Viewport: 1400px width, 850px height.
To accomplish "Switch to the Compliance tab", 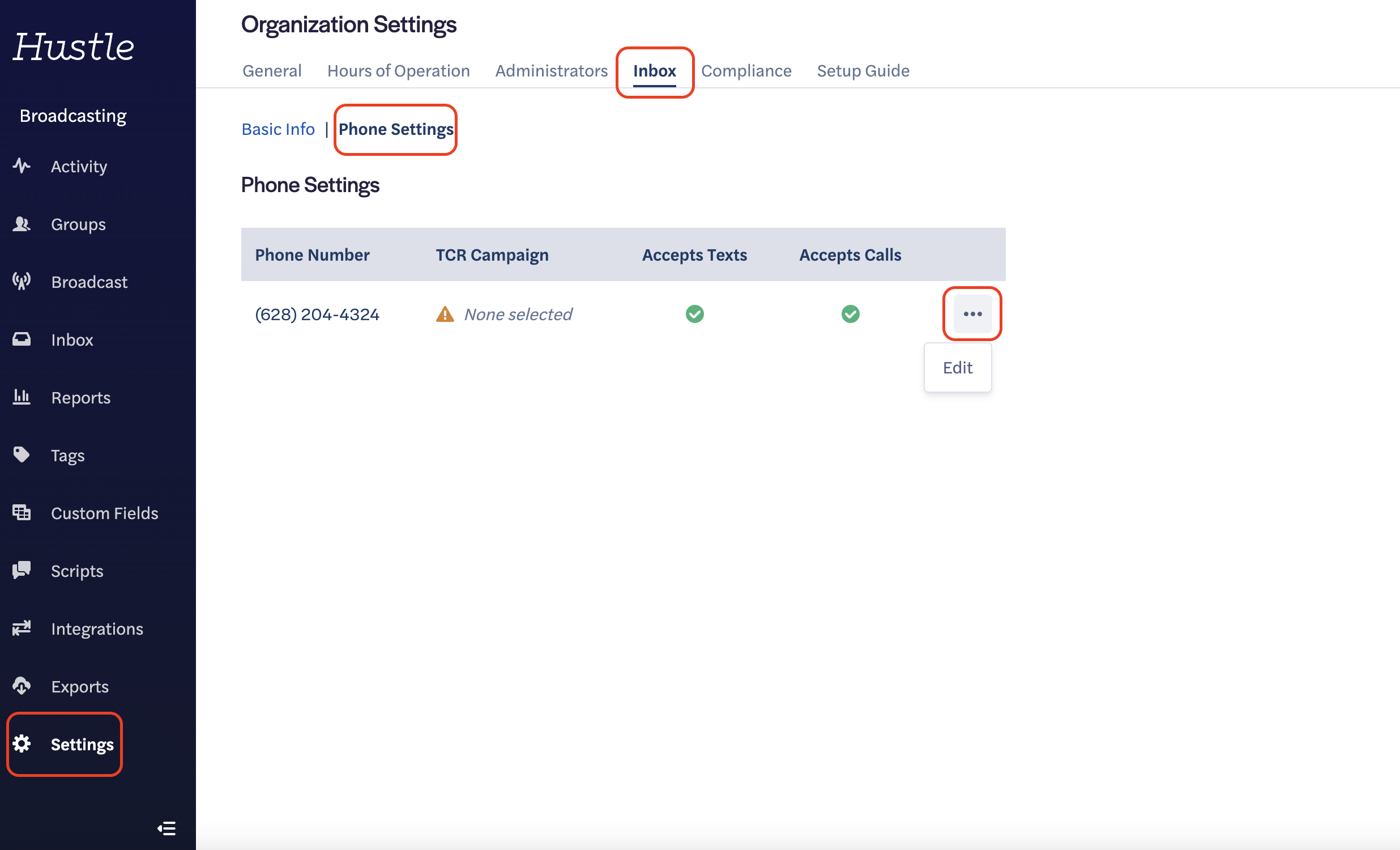I will coord(746,70).
